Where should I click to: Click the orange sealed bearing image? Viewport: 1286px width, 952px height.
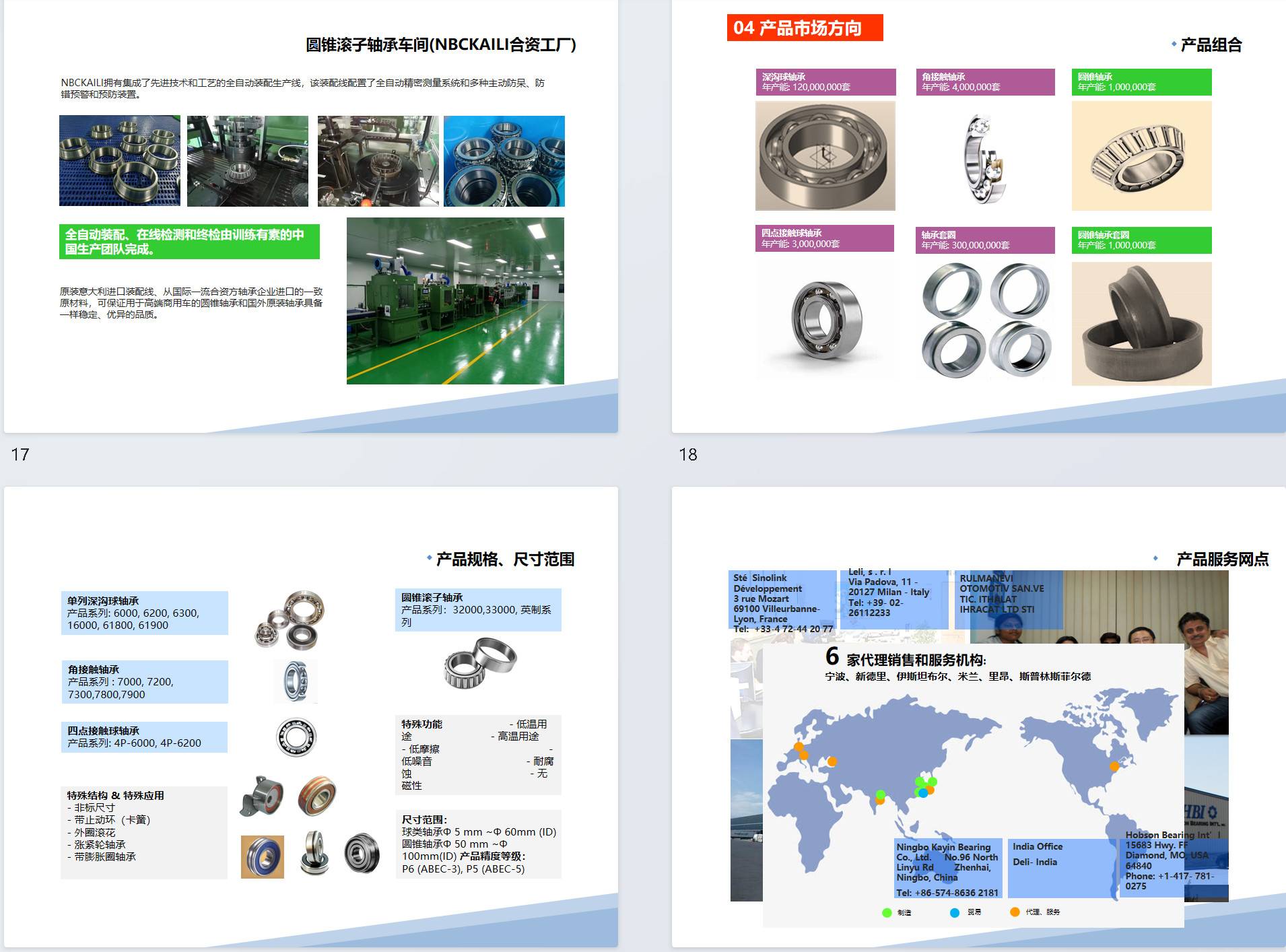tap(317, 795)
